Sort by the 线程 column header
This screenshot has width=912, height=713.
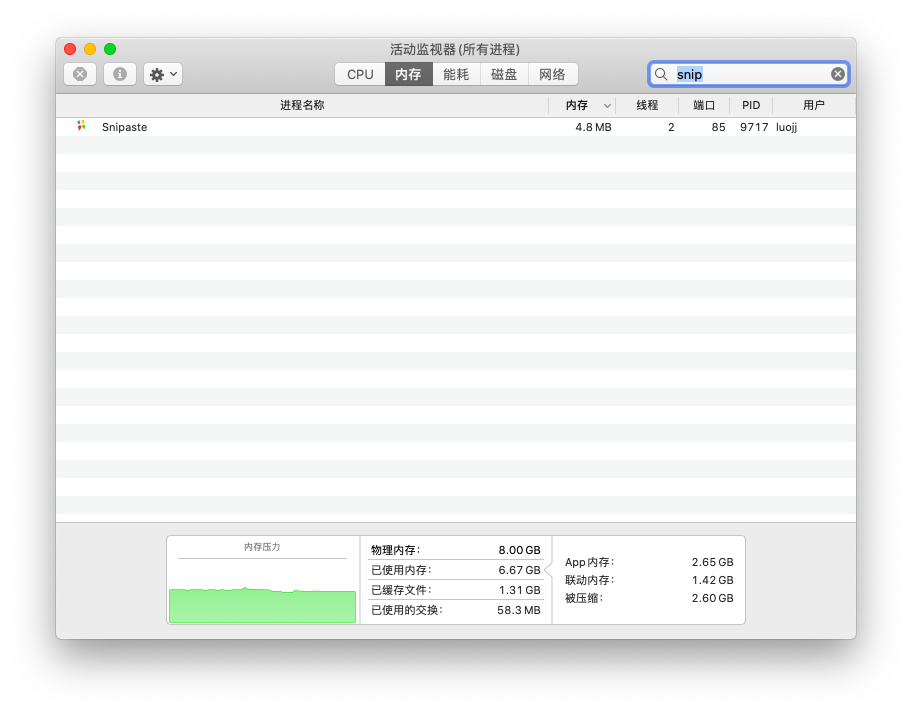pos(648,105)
